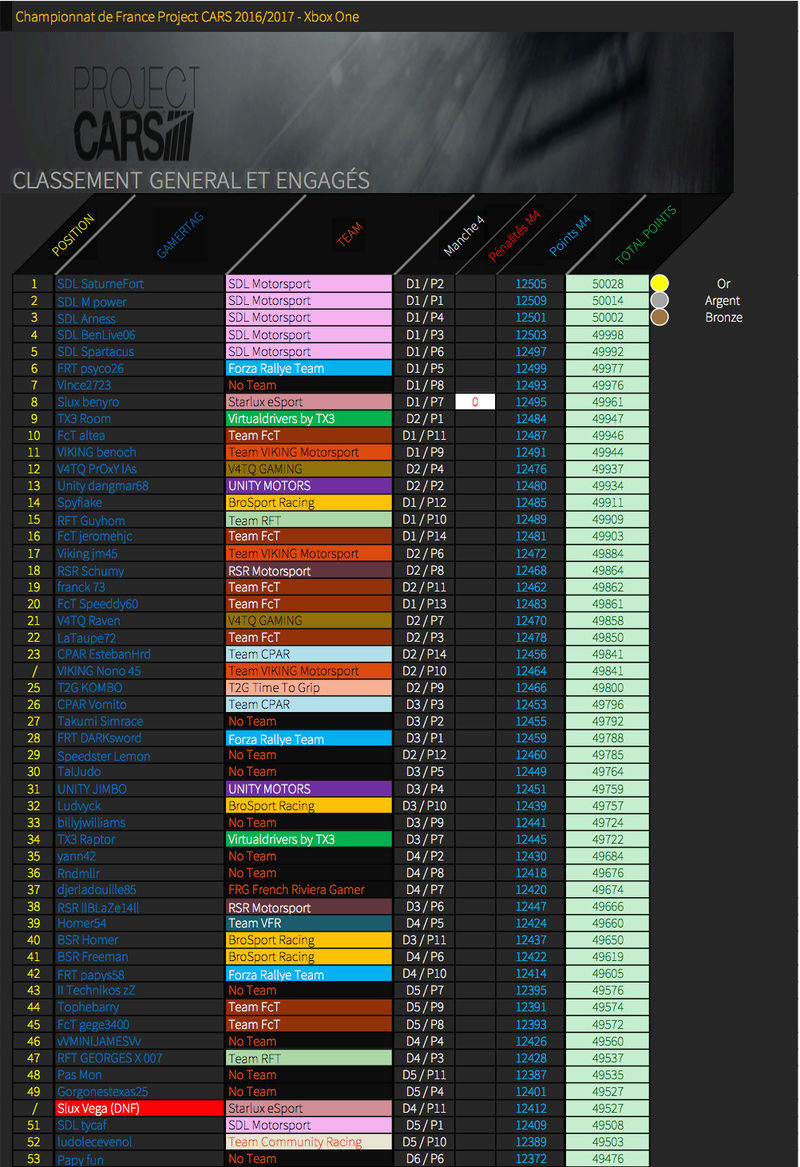Click the Bronze legend label
Screen dimensions: 800x1167
723,317
